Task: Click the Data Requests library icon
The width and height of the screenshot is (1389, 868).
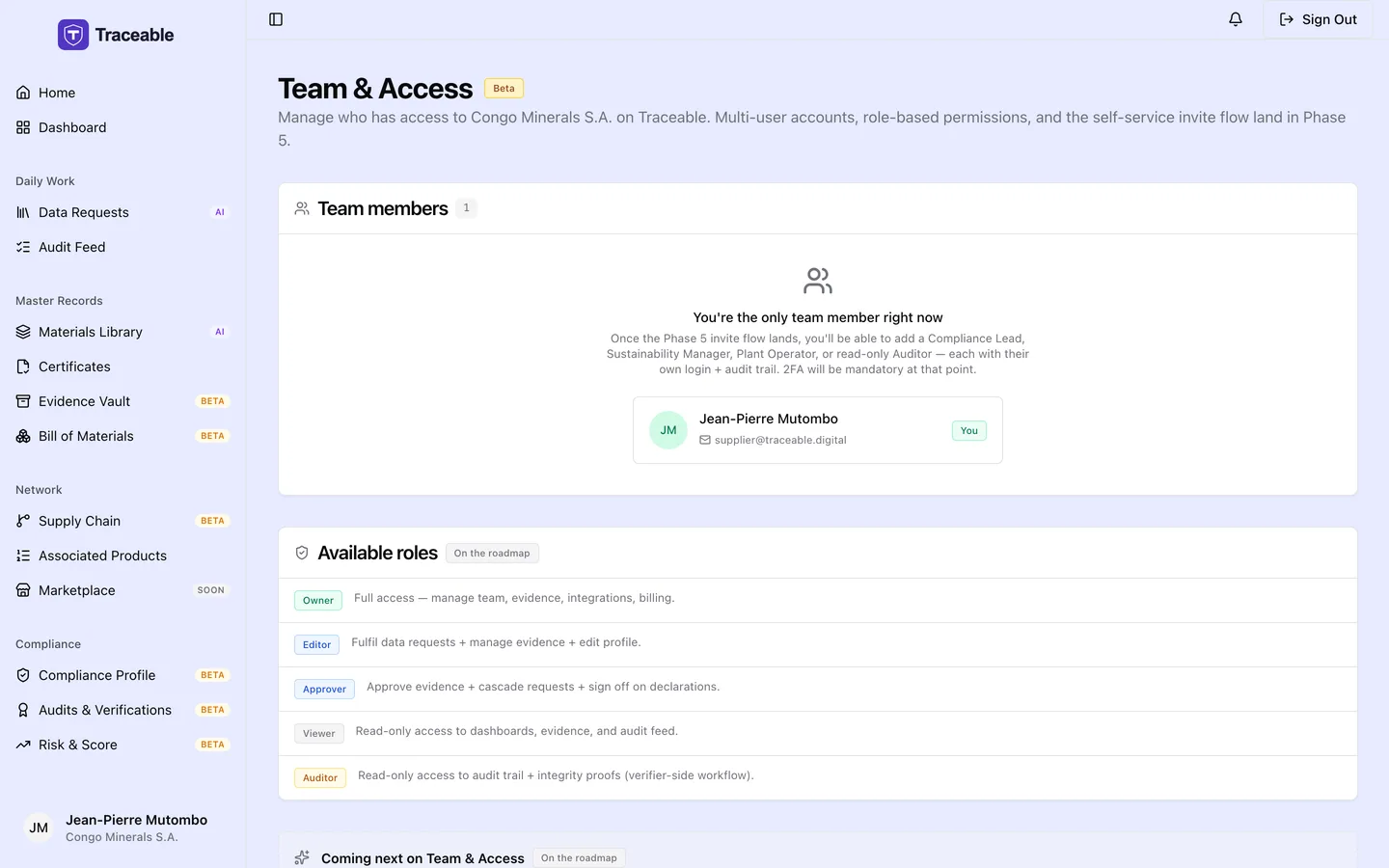Action: (x=23, y=212)
